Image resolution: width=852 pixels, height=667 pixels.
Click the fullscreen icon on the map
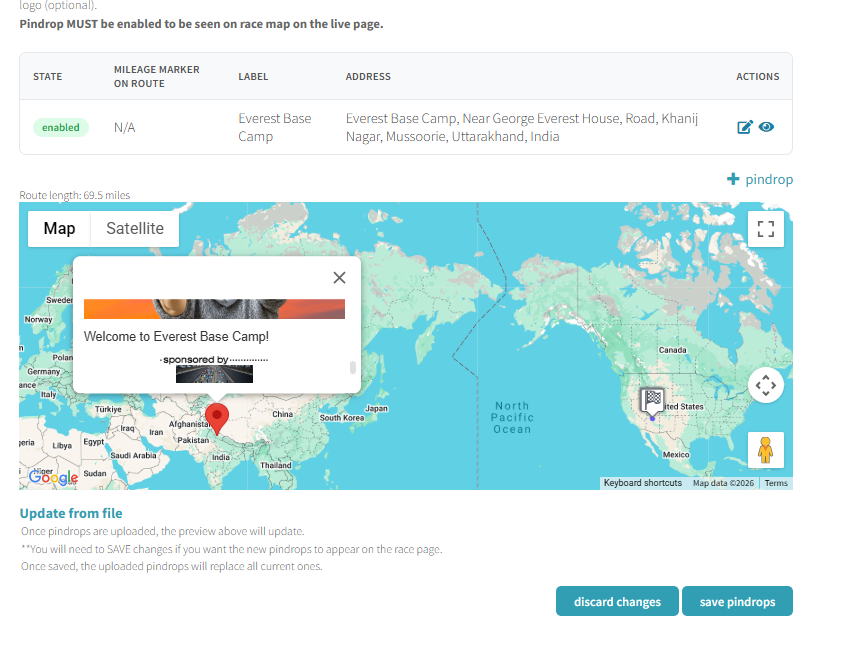pyautogui.click(x=765, y=228)
